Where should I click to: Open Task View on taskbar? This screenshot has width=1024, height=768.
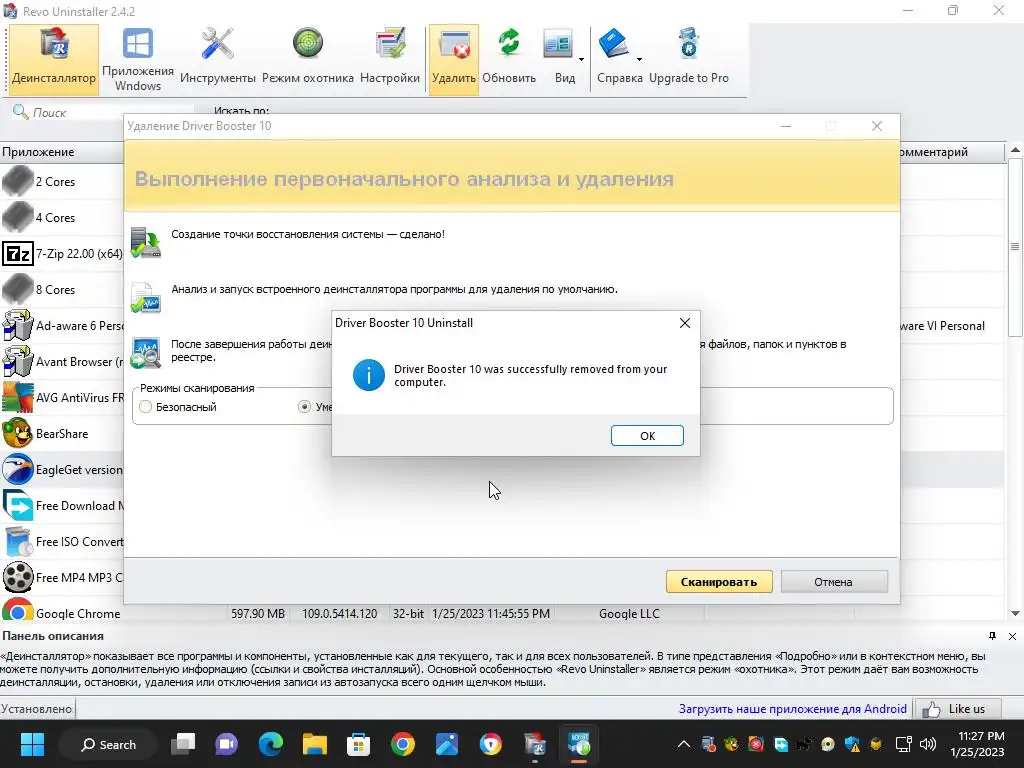click(183, 744)
